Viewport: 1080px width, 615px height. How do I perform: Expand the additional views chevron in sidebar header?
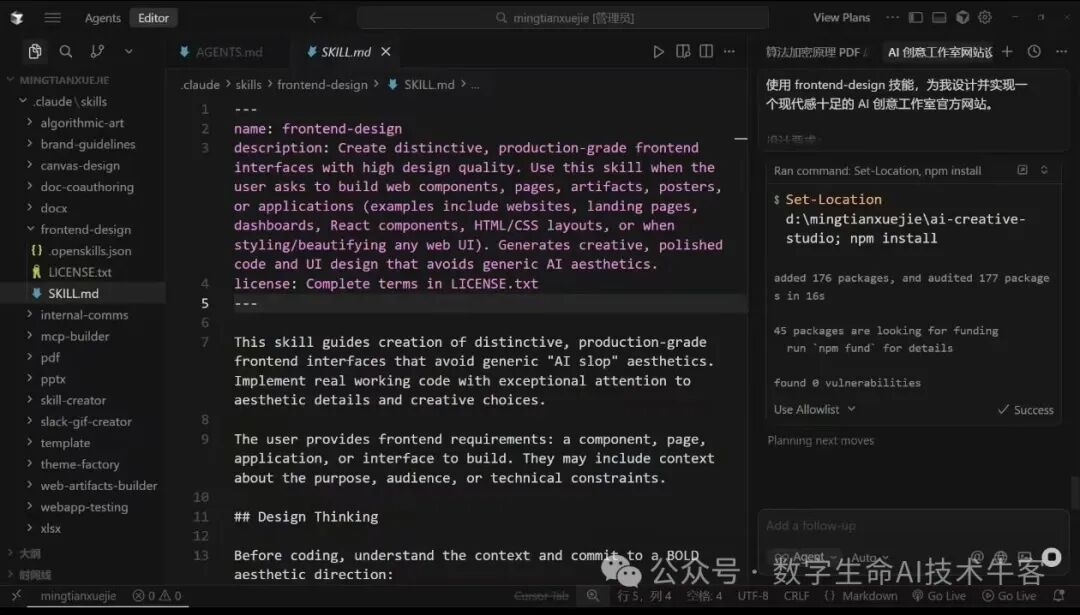(x=129, y=51)
